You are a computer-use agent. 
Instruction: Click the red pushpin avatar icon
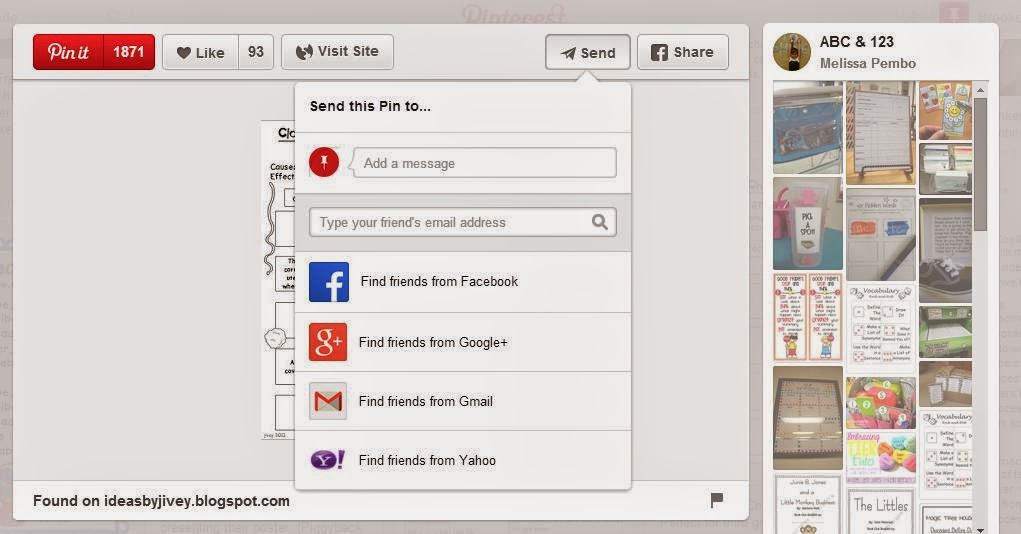click(324, 162)
